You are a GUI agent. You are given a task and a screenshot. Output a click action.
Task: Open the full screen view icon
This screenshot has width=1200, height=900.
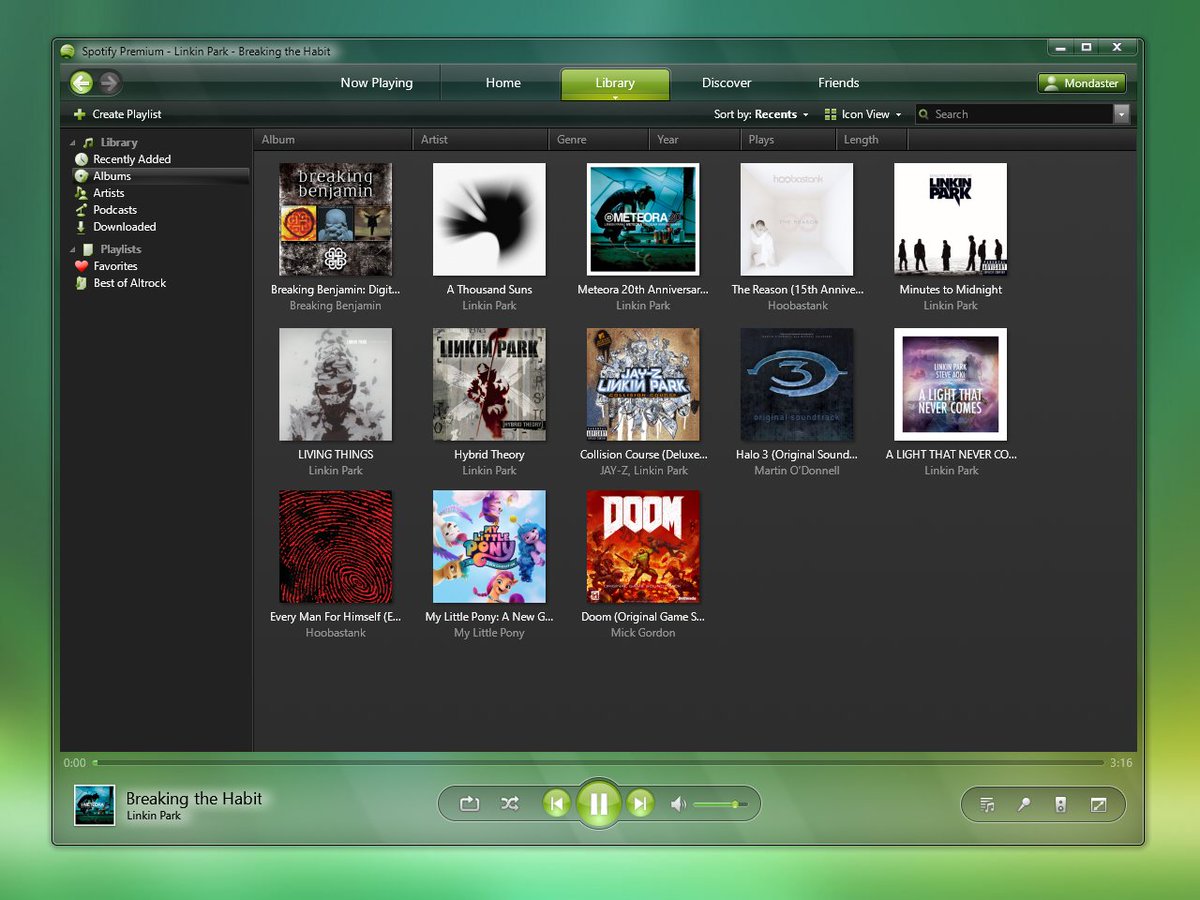(x=1098, y=804)
